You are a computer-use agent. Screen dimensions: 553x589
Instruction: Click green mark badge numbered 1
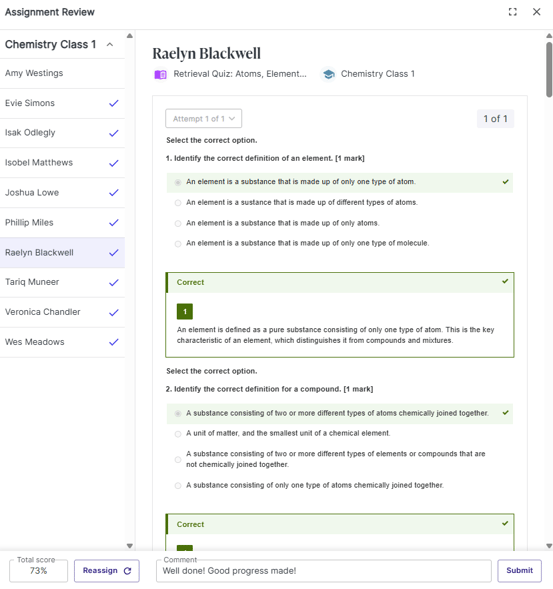(x=184, y=311)
